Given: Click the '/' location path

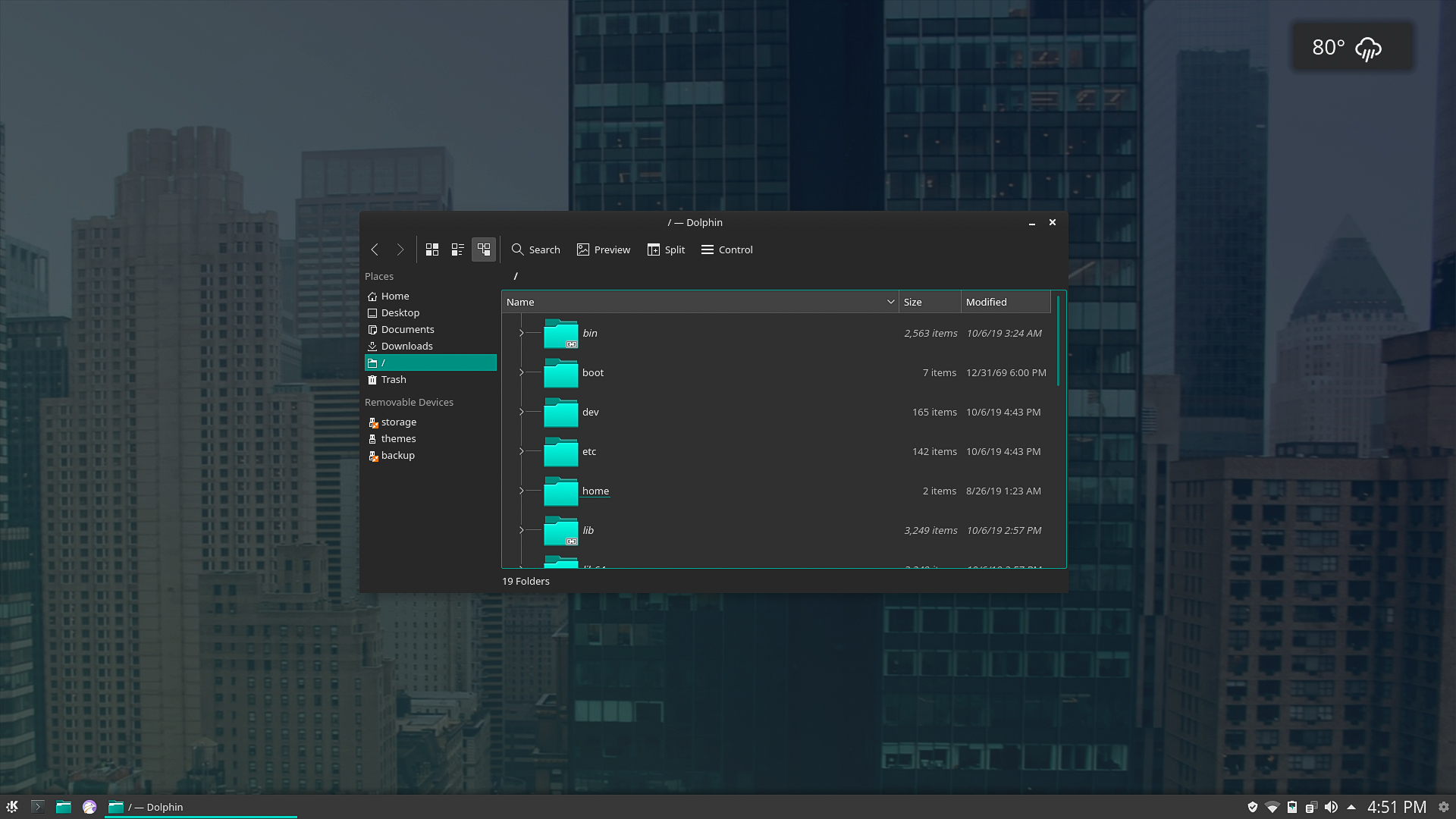Looking at the screenshot, I should [516, 276].
